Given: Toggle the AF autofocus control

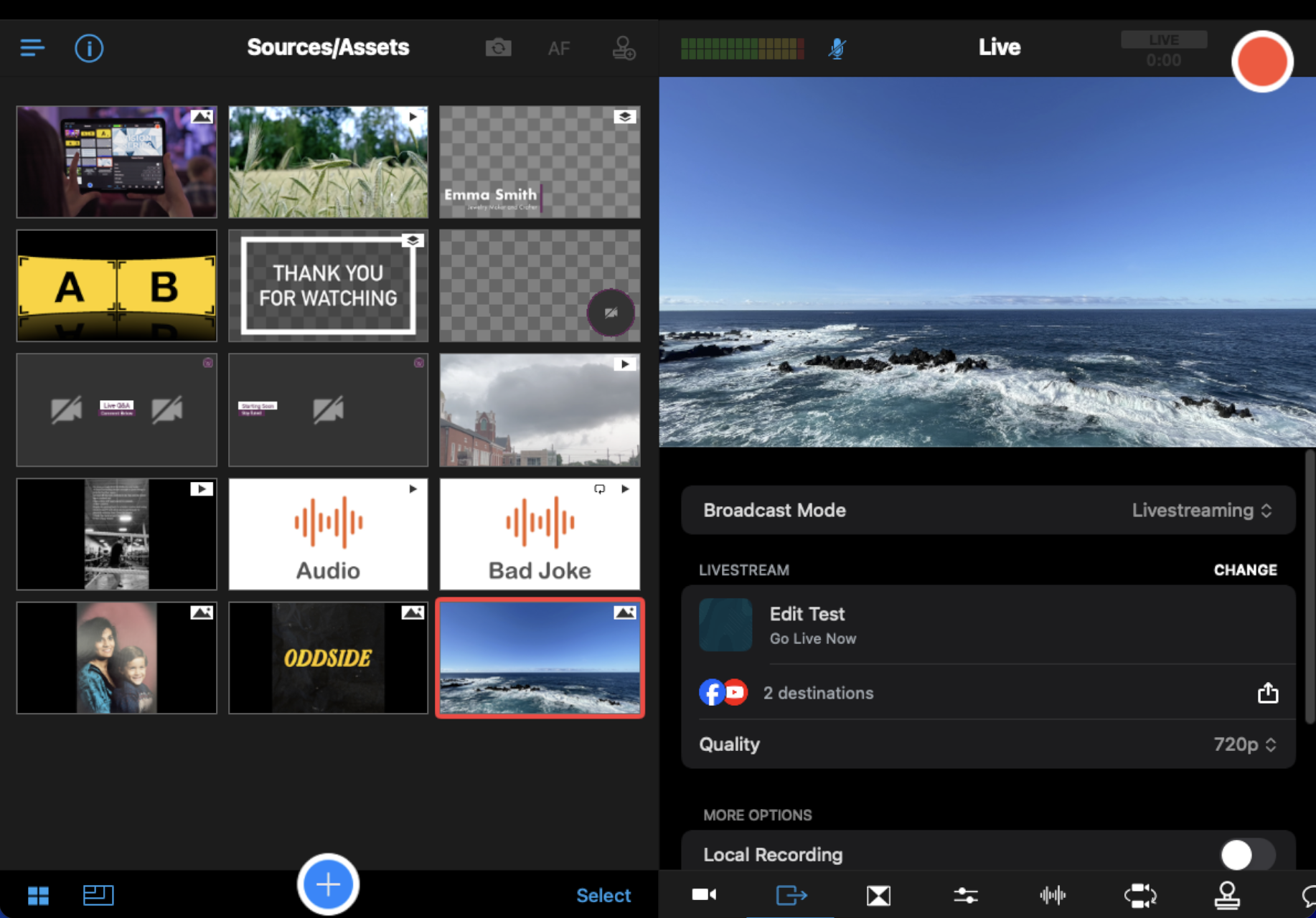Looking at the screenshot, I should [x=558, y=48].
